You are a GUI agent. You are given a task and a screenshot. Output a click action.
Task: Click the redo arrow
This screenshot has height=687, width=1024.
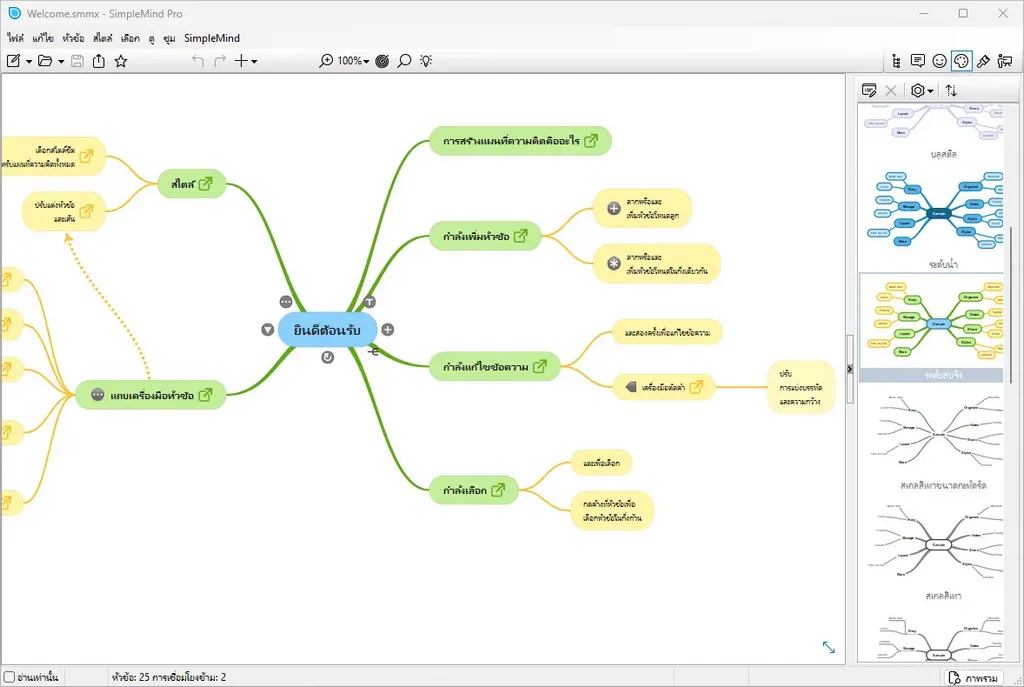click(220, 61)
